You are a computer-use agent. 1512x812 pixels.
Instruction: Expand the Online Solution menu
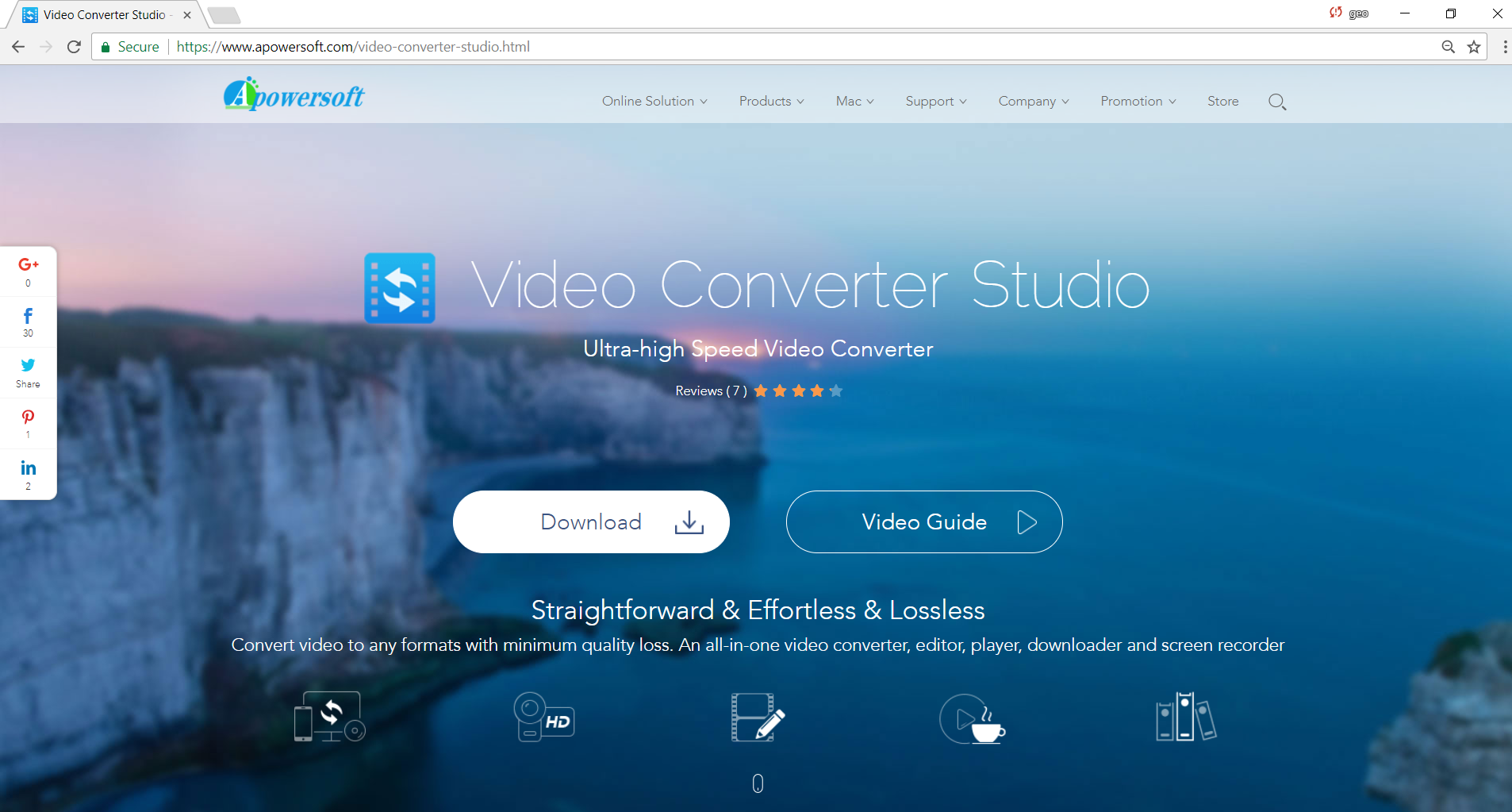(x=654, y=101)
